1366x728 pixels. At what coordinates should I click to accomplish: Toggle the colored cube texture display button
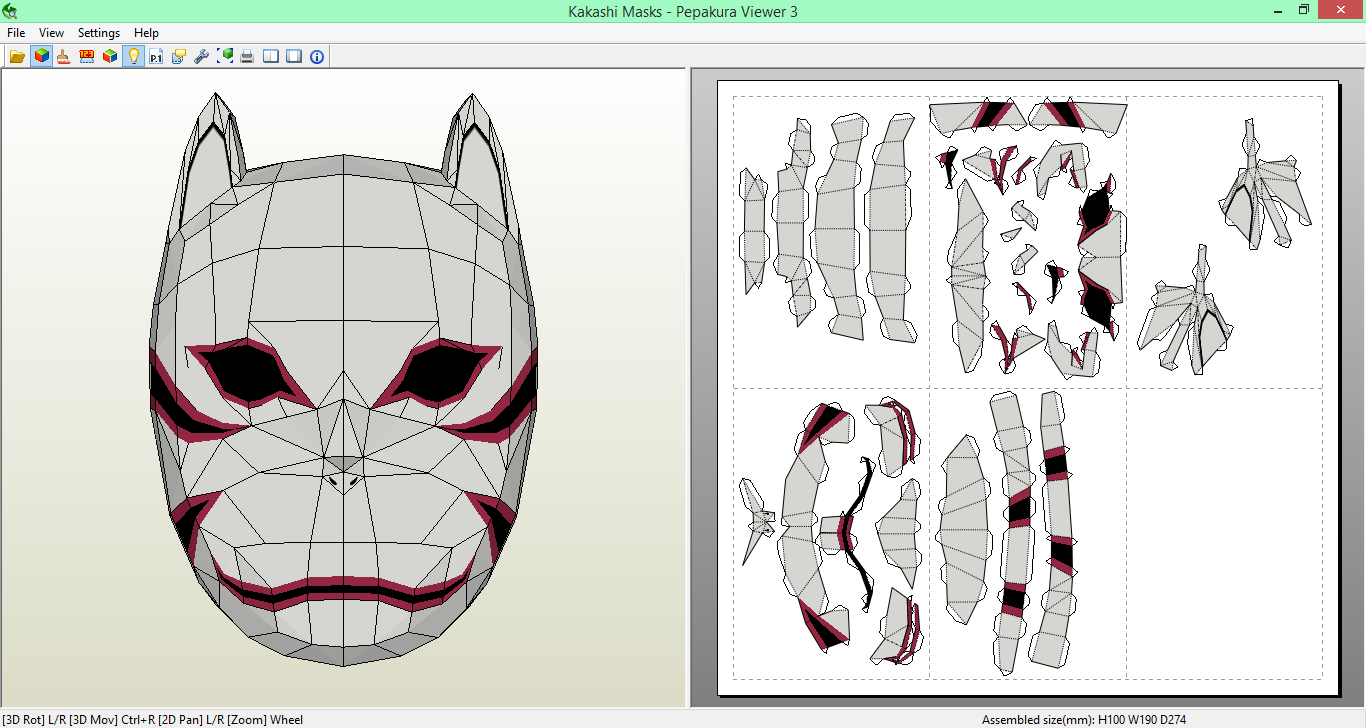point(41,56)
